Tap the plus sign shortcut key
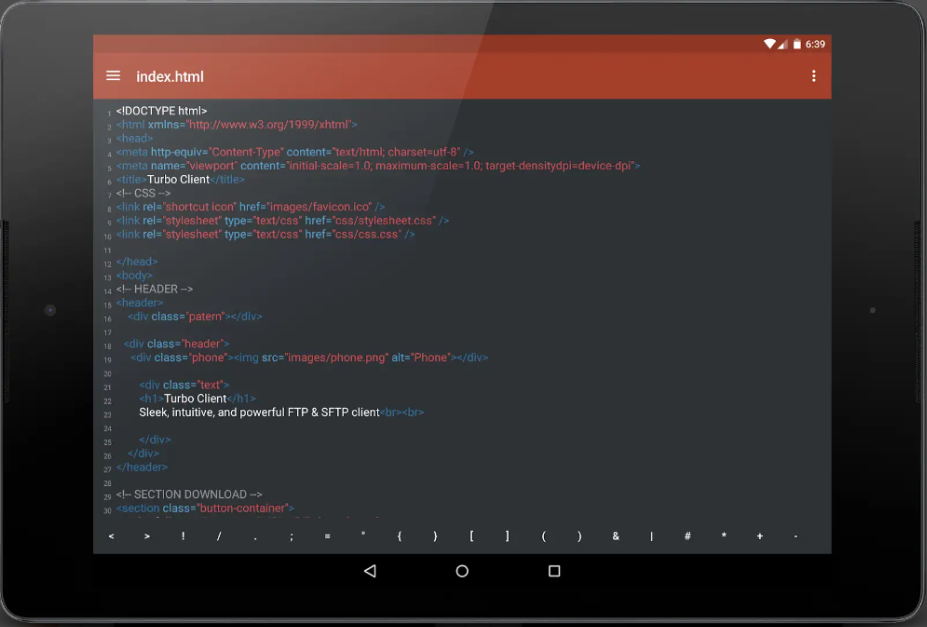927x627 pixels. coord(760,537)
